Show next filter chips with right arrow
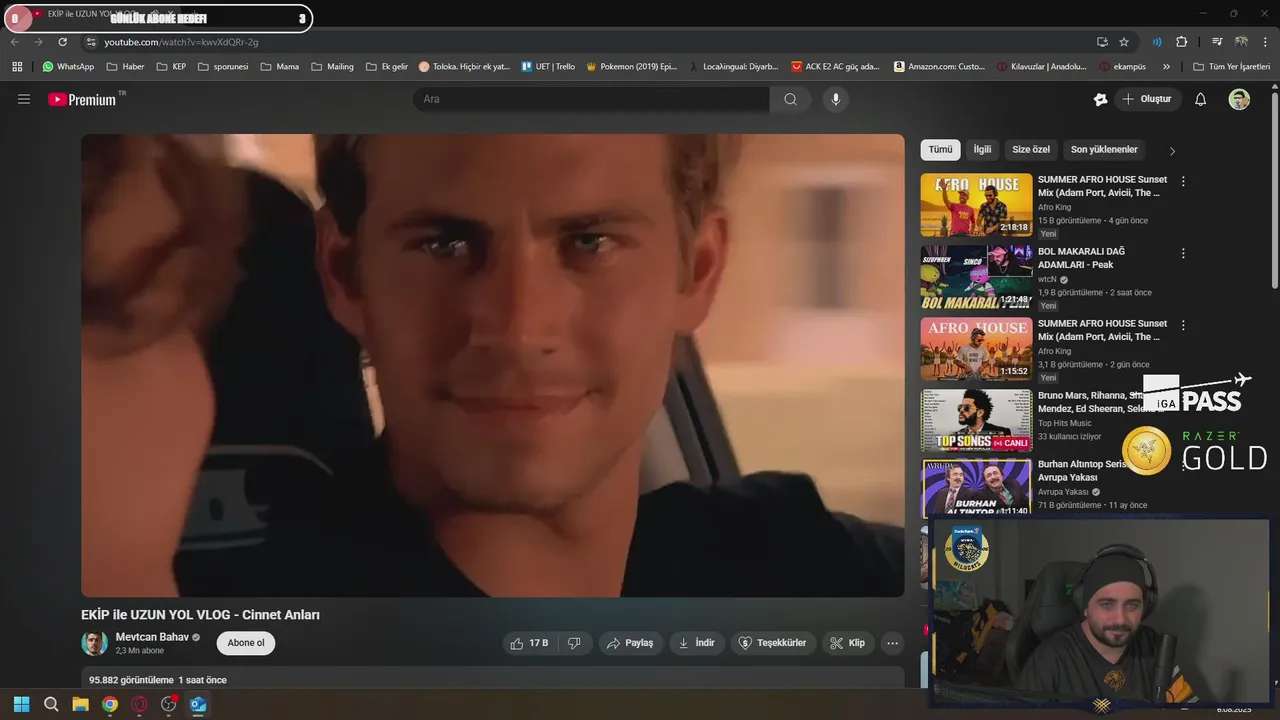The image size is (1280, 720). tap(1172, 151)
